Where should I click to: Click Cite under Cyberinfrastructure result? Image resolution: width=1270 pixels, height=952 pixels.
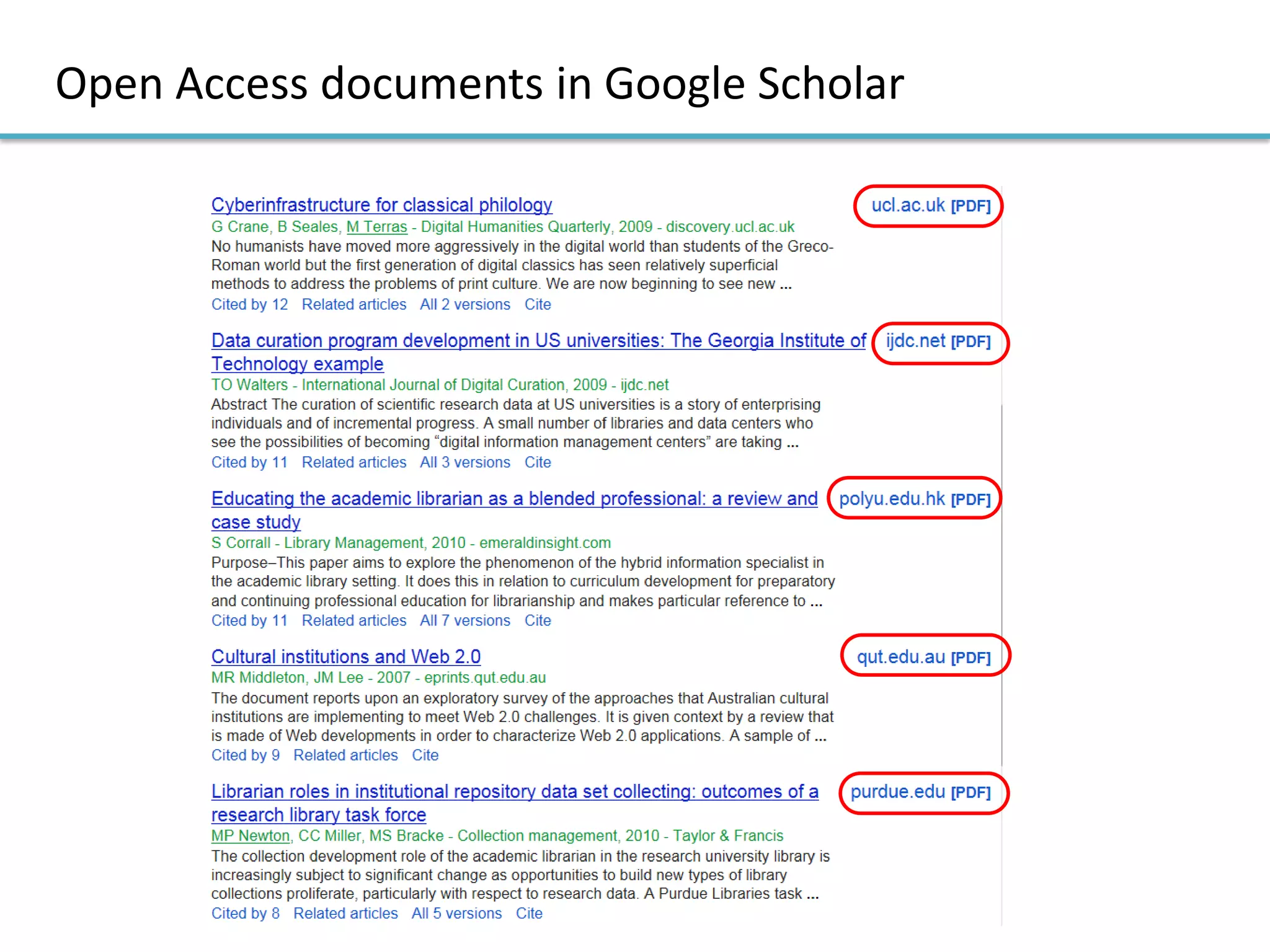tap(538, 304)
